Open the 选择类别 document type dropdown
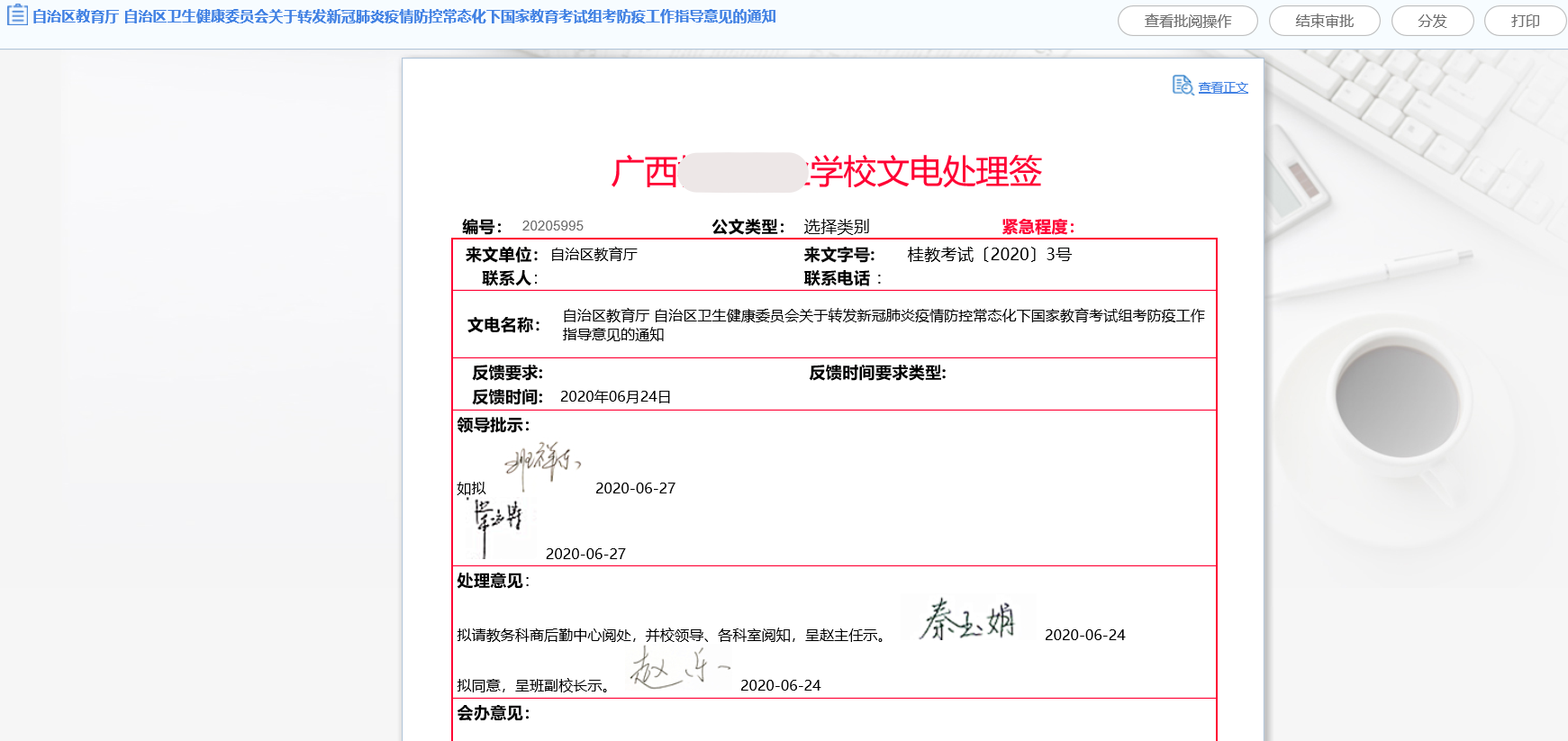Screen dimensions: 1568x741 [836, 227]
